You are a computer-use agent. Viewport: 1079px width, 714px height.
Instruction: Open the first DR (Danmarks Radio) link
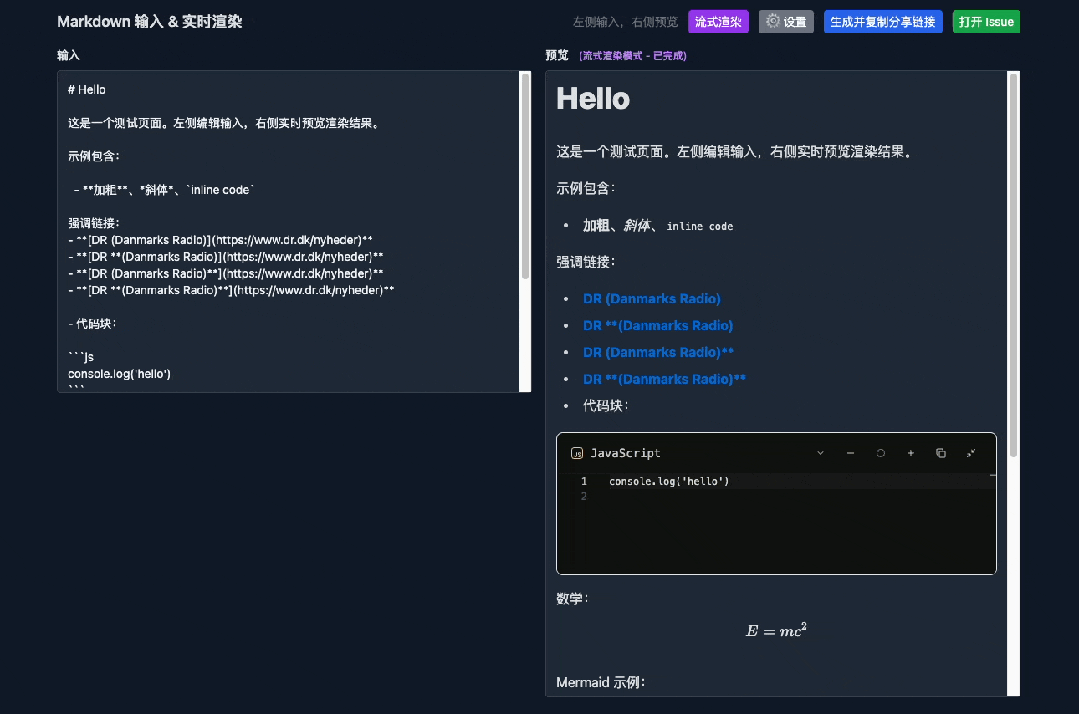651,298
